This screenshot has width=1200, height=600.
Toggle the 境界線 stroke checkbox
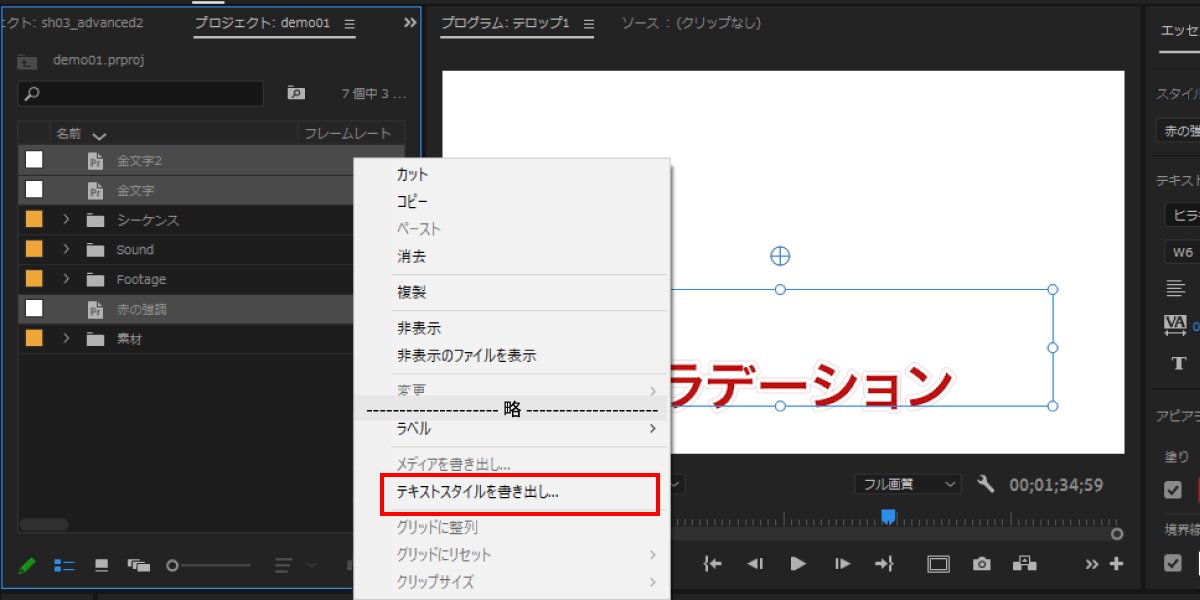pyautogui.click(x=1174, y=563)
